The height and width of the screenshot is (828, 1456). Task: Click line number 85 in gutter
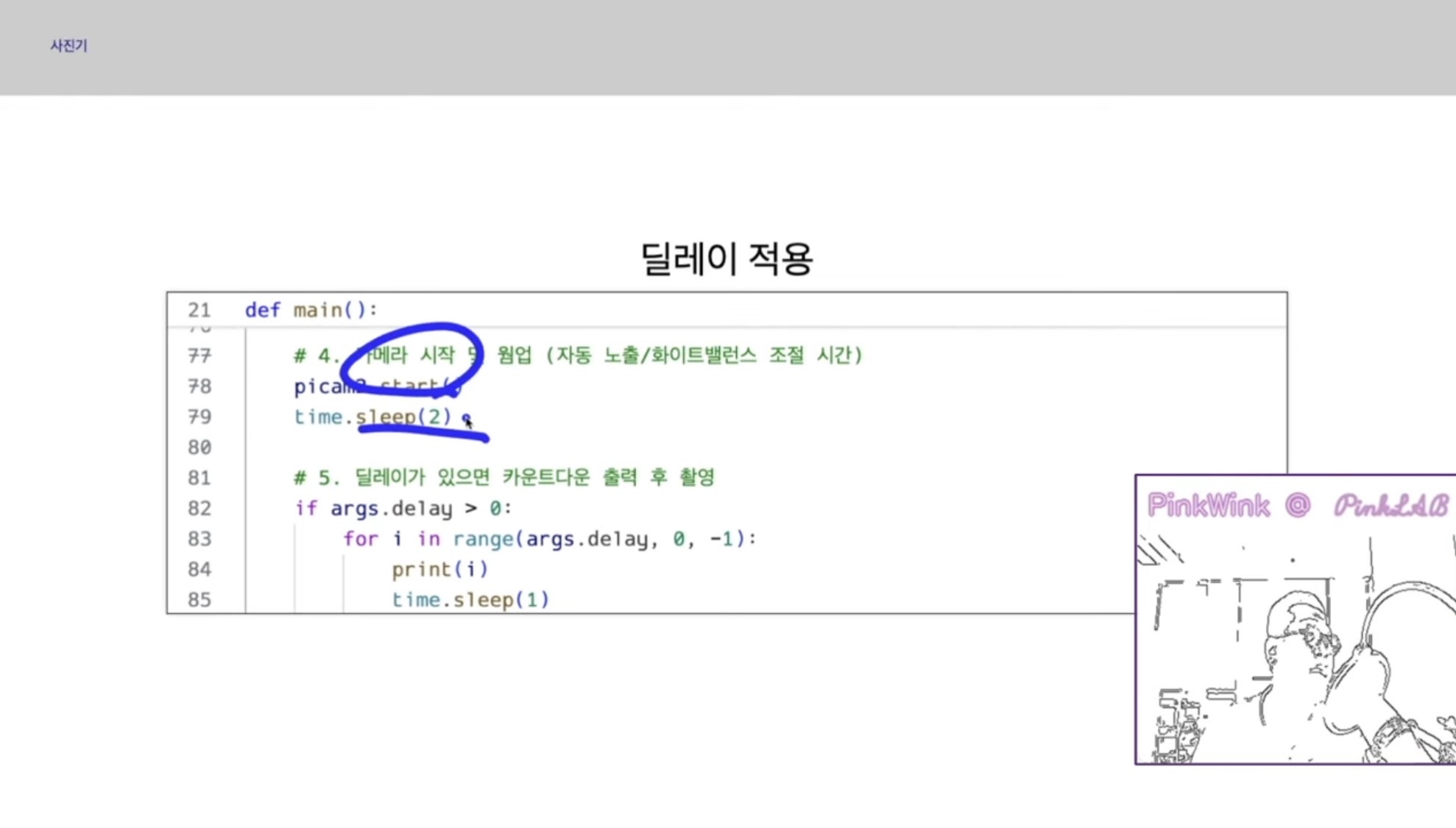point(199,600)
